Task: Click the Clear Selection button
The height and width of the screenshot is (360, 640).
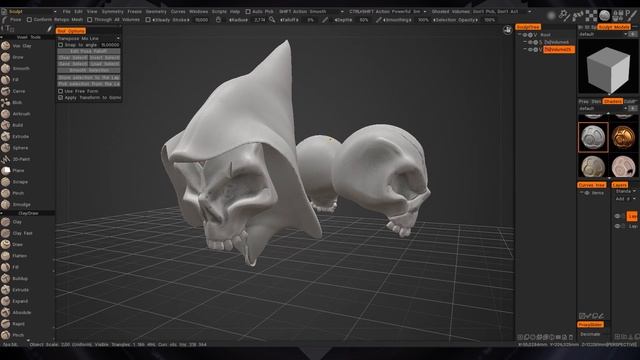Action: (x=73, y=58)
